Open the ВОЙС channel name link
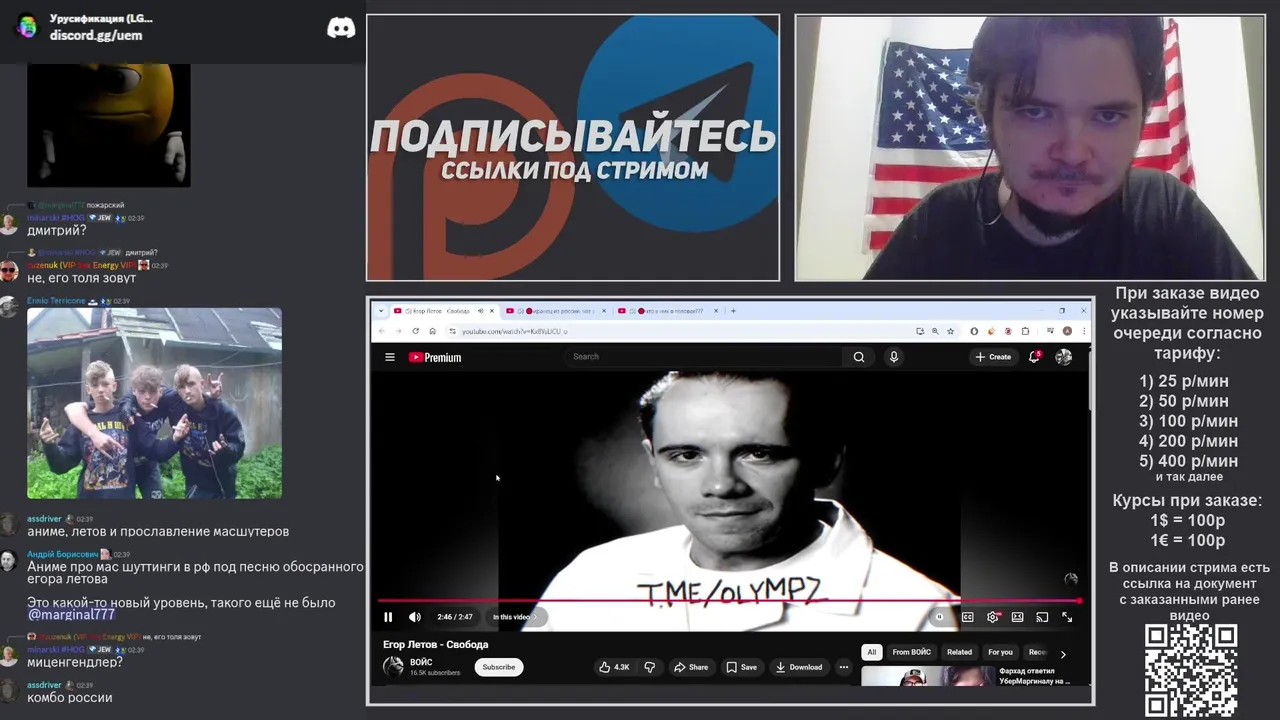 click(x=421, y=662)
